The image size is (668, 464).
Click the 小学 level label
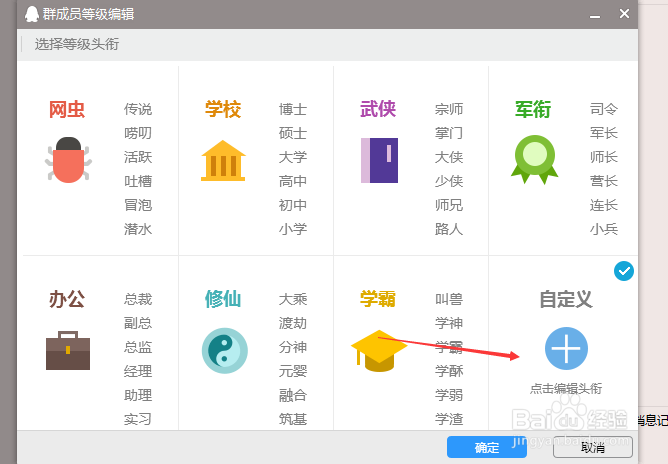[293, 229]
